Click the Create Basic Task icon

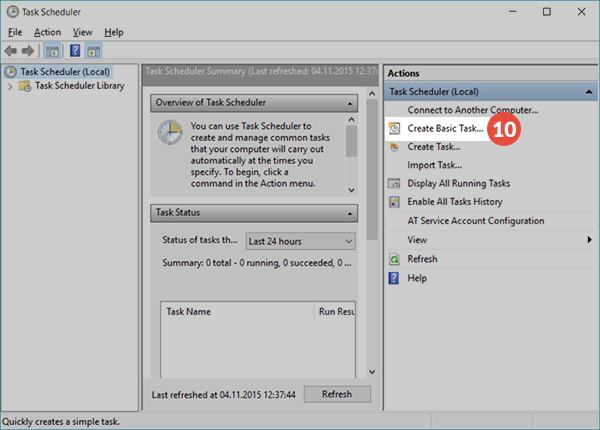click(x=394, y=129)
